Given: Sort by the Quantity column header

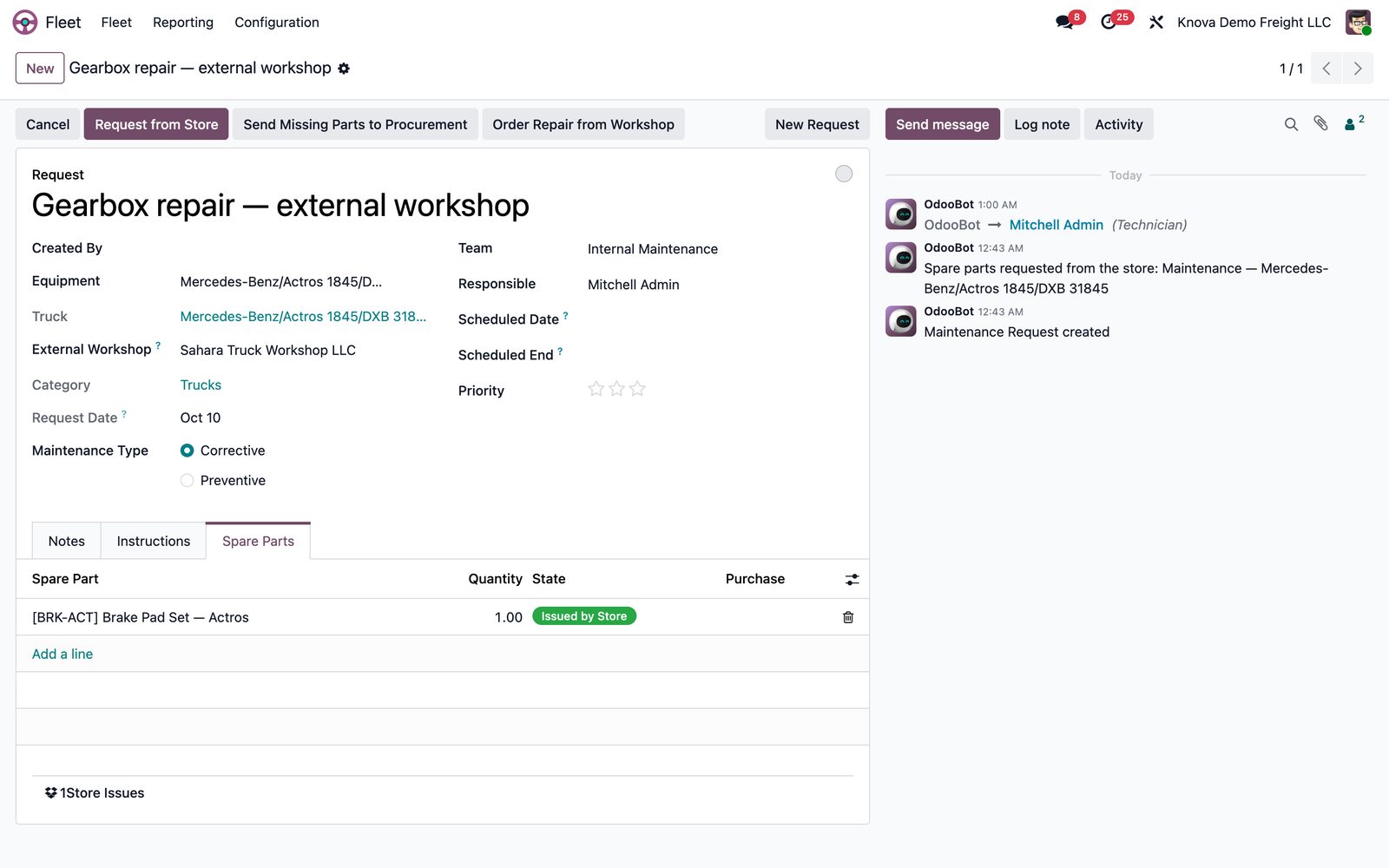Looking at the screenshot, I should (x=495, y=579).
